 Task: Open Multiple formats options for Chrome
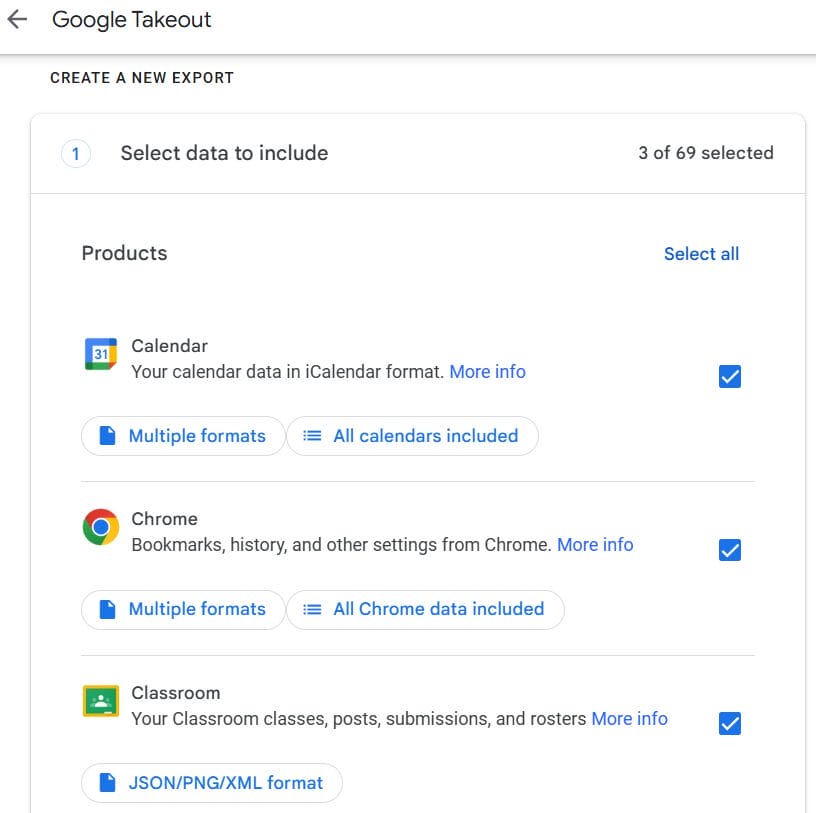point(181,609)
